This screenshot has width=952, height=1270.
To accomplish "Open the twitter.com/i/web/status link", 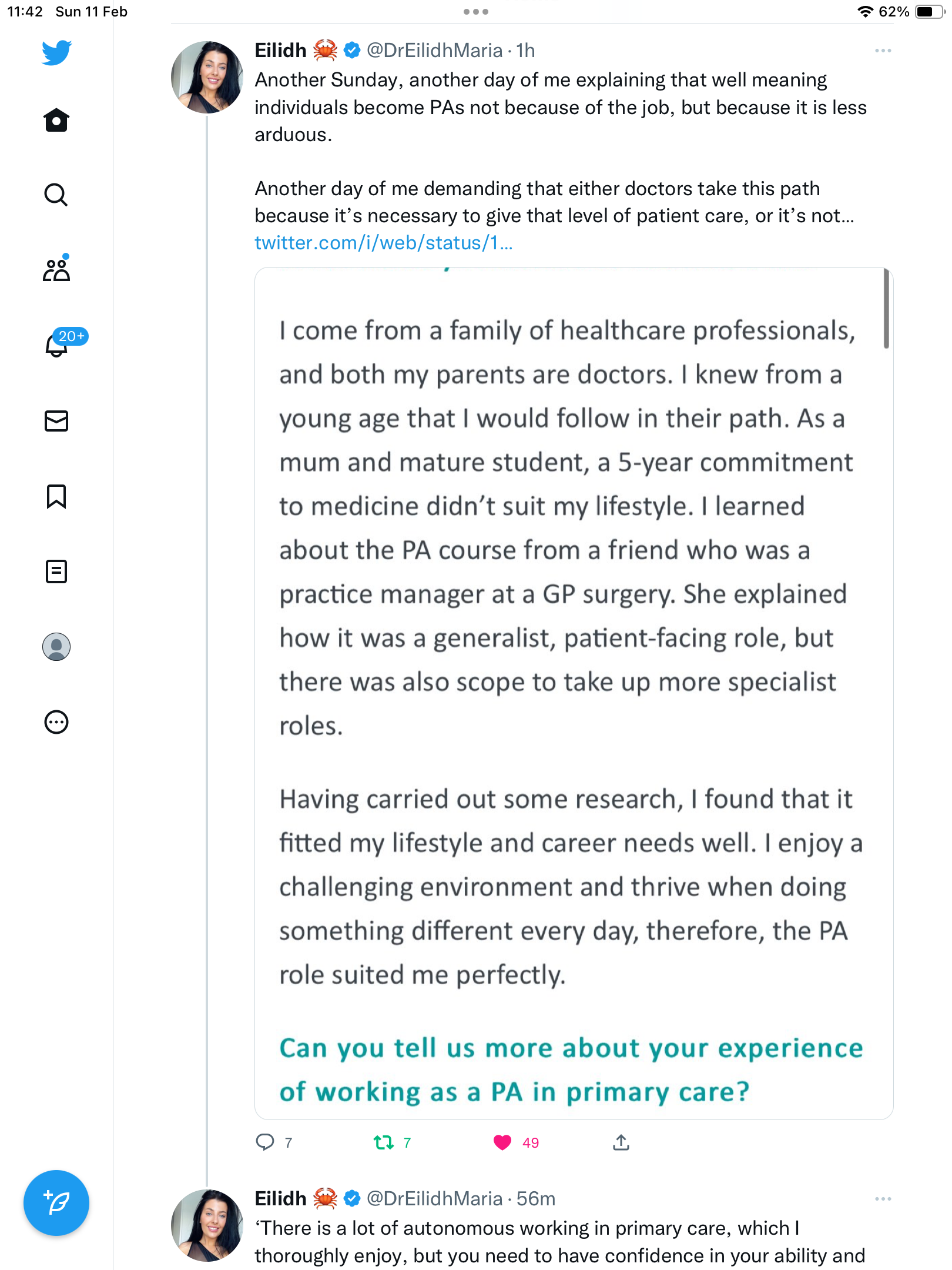I will pyautogui.click(x=384, y=243).
